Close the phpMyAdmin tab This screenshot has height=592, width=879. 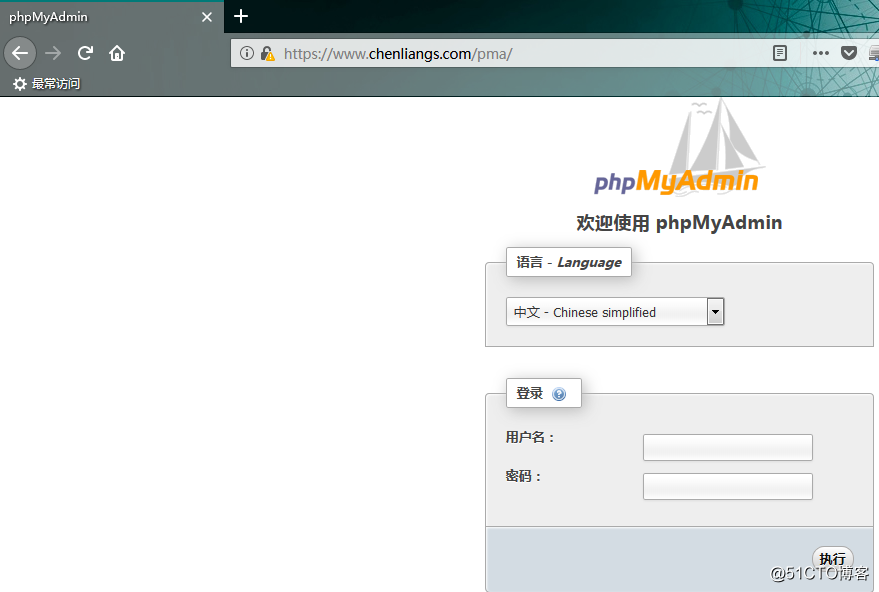(207, 17)
